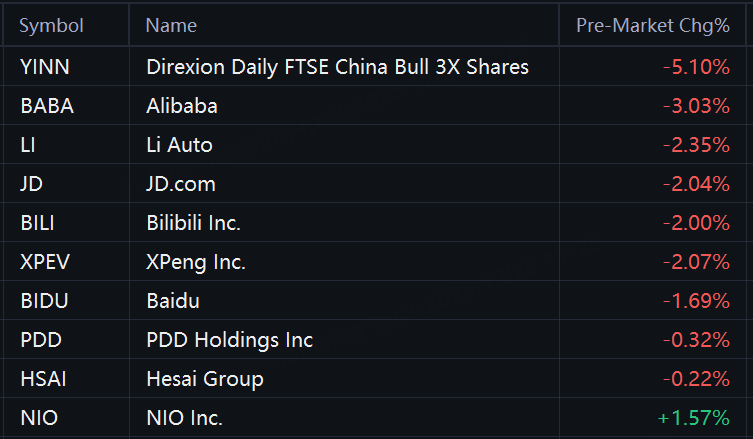Screen dimensions: 753x439
Task: Open the YINN ticker symbol
Action: [x=43, y=67]
